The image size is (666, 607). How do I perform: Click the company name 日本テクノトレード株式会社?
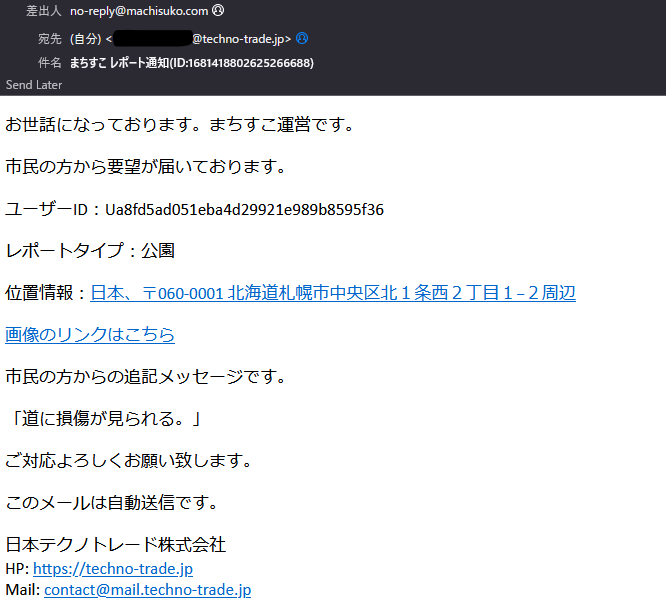point(115,545)
